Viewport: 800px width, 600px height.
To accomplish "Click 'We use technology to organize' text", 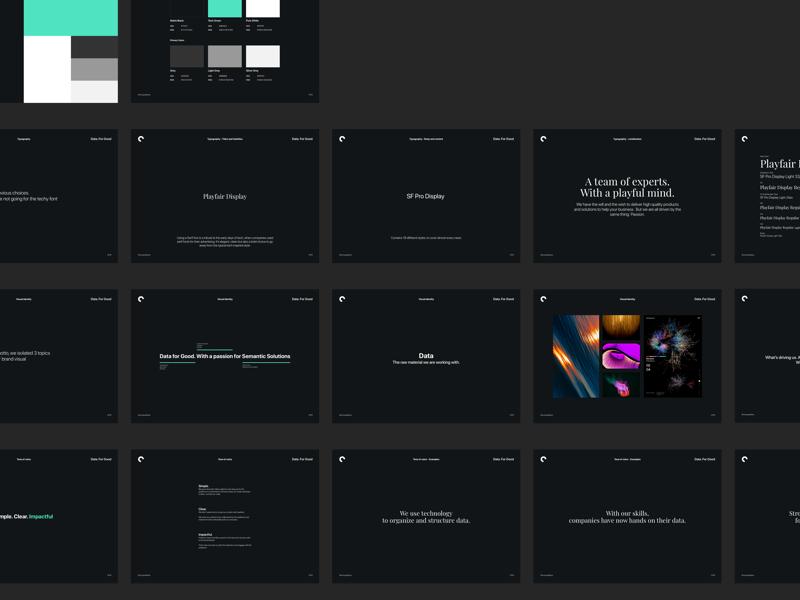I will pos(426,517).
